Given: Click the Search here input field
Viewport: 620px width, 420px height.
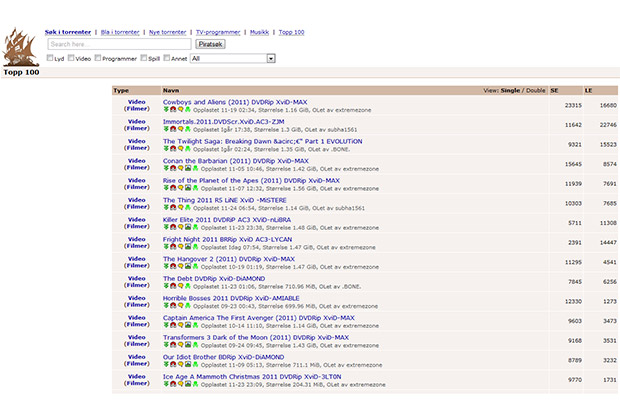Looking at the screenshot, I should (x=119, y=44).
